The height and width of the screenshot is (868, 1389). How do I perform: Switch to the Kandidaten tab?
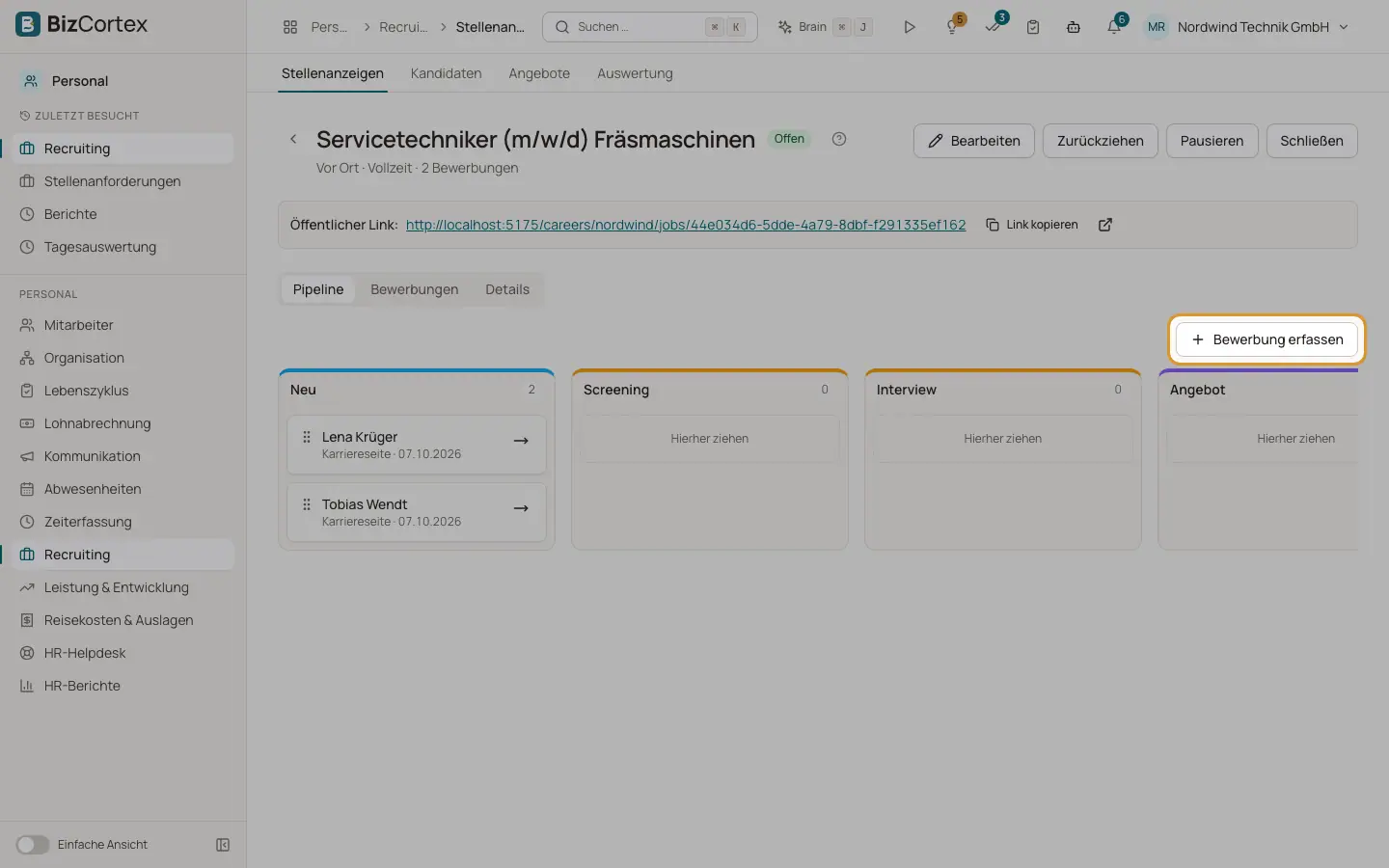click(446, 73)
